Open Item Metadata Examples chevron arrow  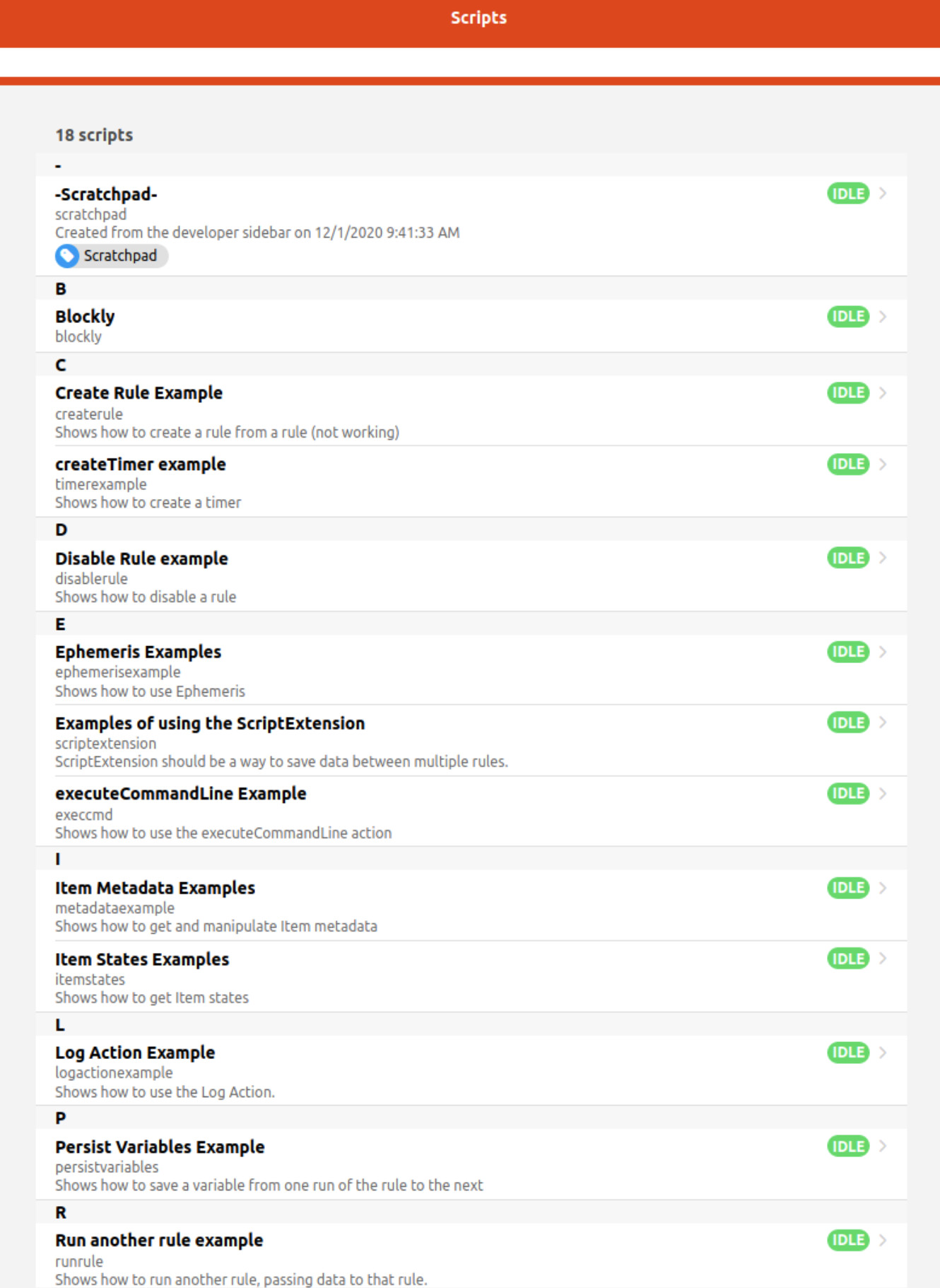click(x=883, y=888)
